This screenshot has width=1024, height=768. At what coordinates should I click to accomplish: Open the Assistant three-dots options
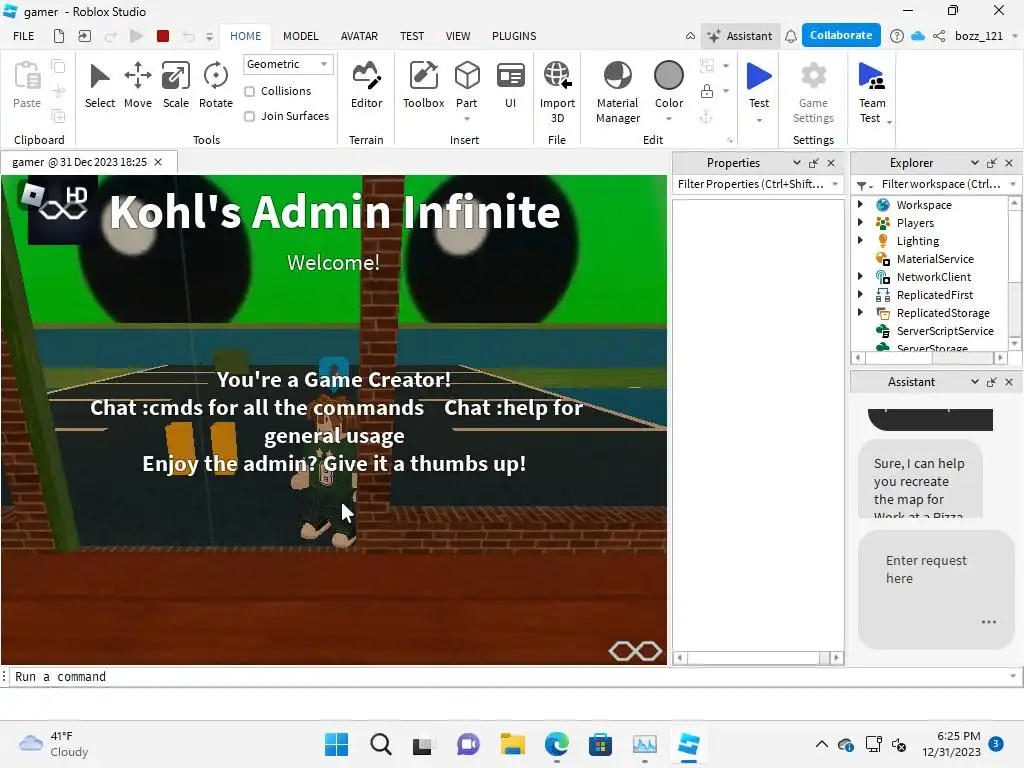[x=989, y=622]
